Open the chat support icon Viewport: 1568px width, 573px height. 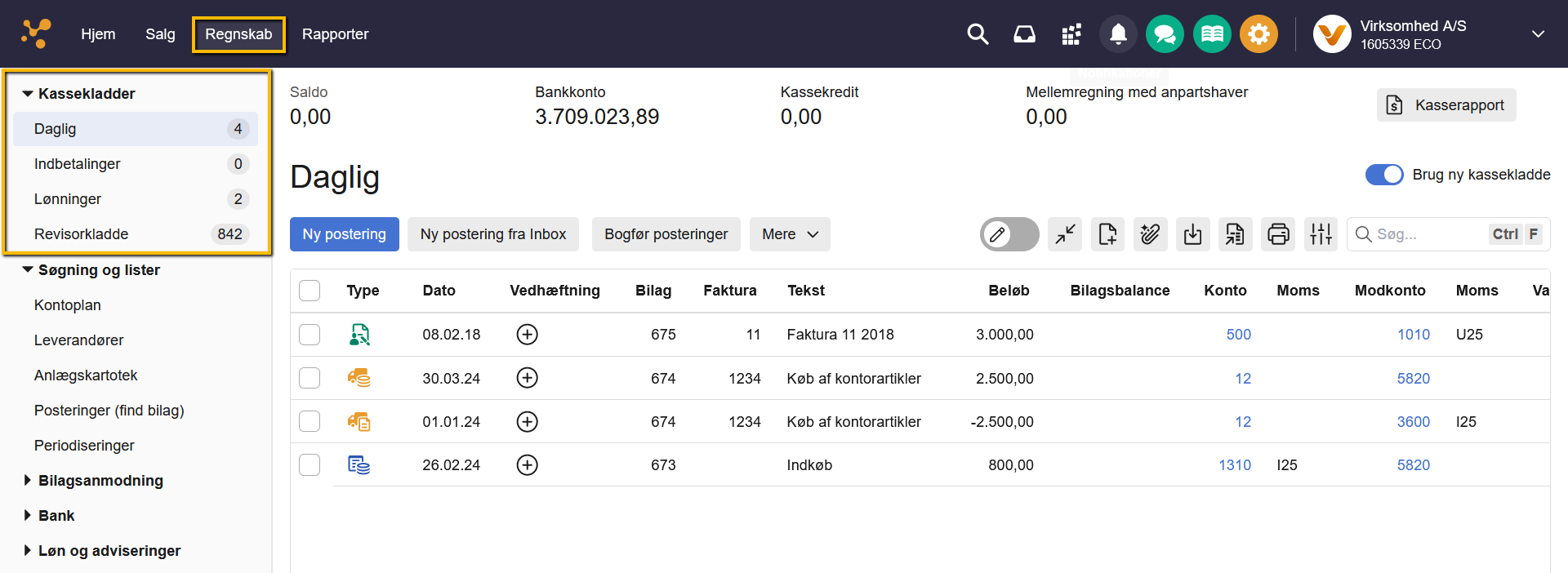[x=1165, y=34]
